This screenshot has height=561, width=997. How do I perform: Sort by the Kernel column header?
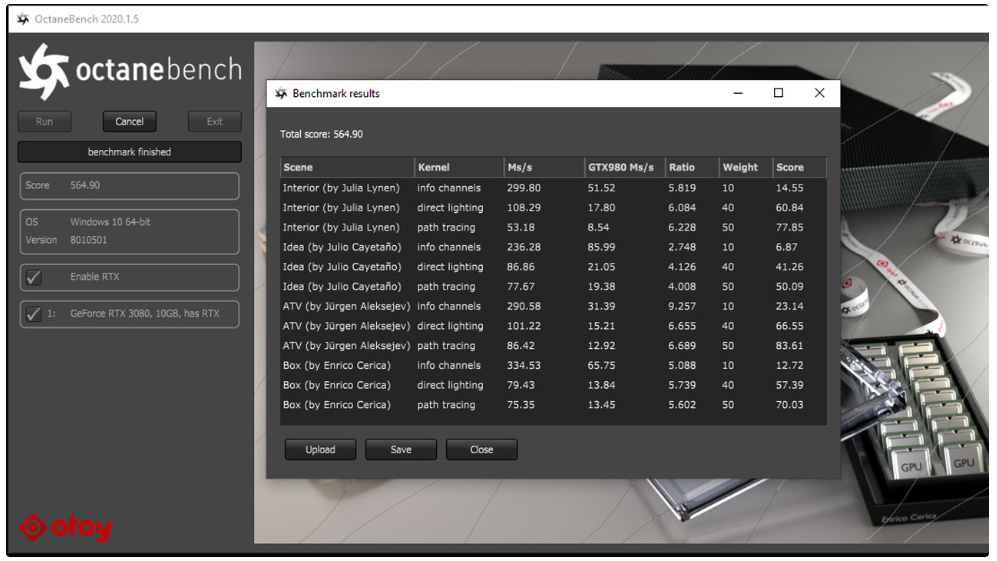[x=459, y=167]
